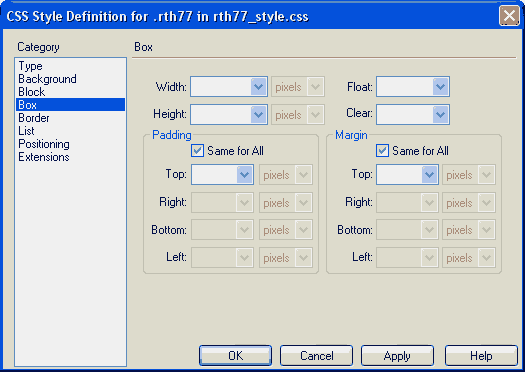This screenshot has width=525, height=372.
Task: Select the Type category
Action: [30, 66]
